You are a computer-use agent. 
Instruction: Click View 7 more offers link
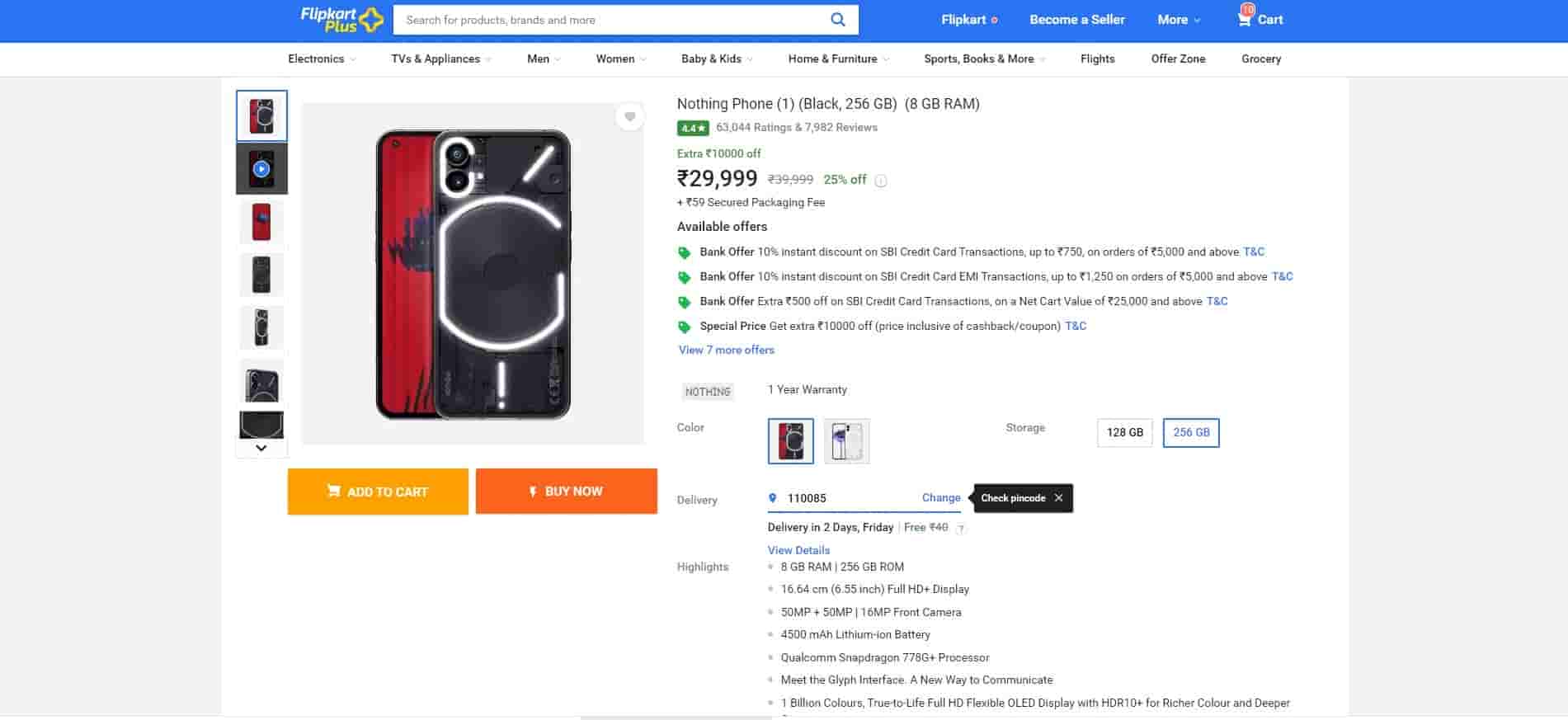click(x=726, y=350)
